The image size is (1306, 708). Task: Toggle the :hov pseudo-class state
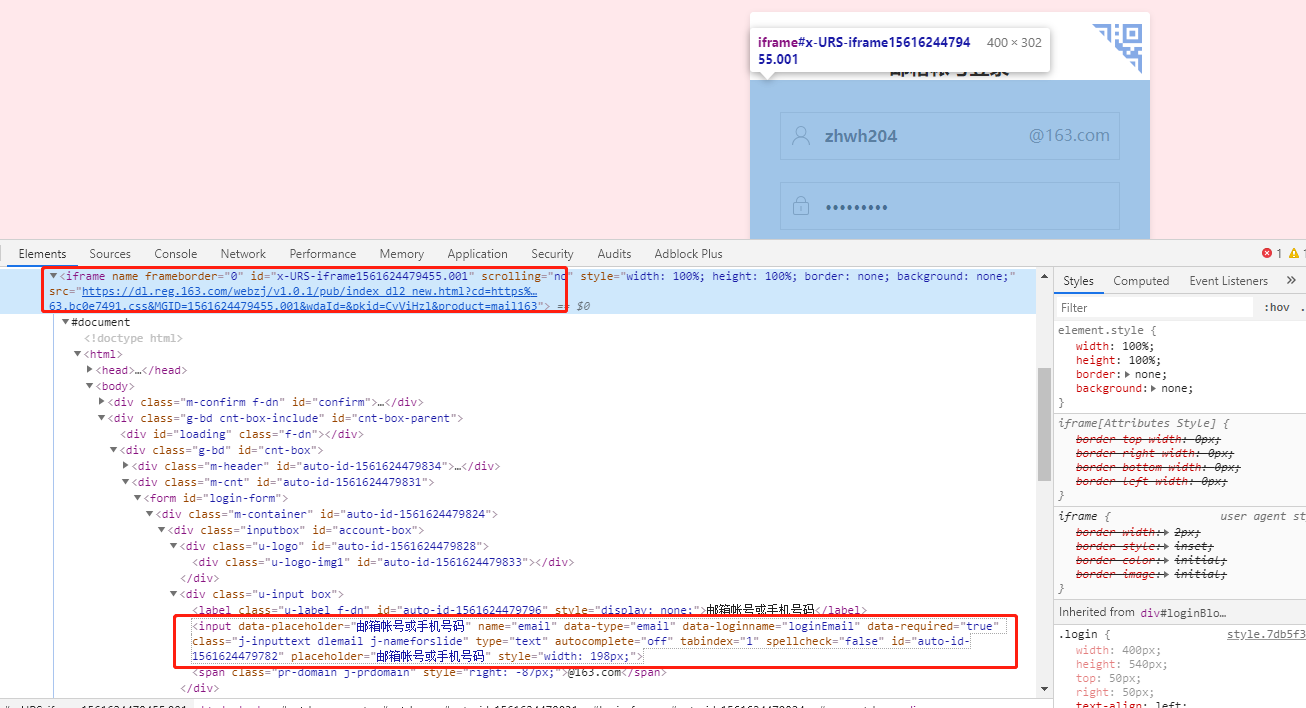pyautogui.click(x=1278, y=307)
